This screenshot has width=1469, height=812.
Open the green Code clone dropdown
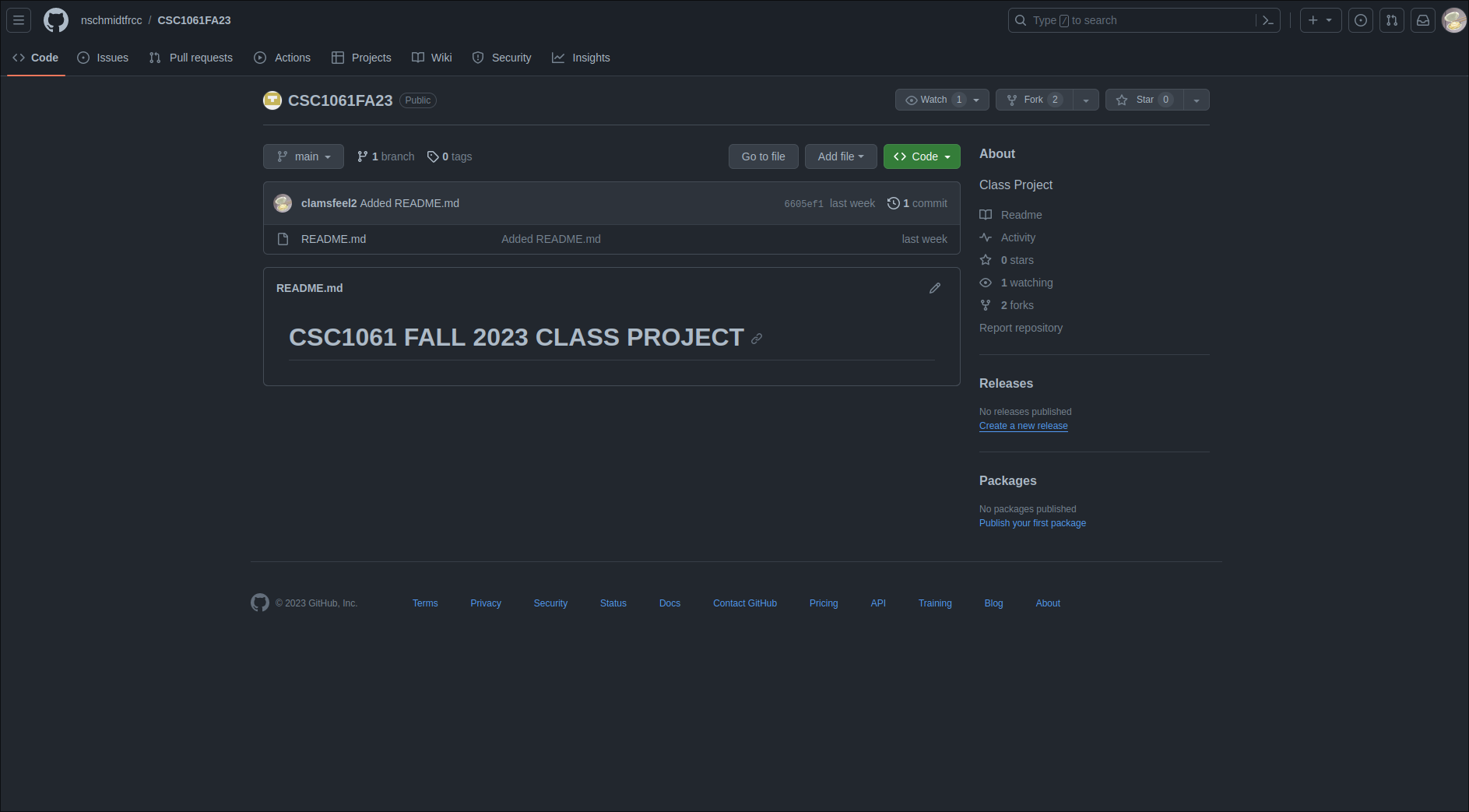pyautogui.click(x=922, y=156)
